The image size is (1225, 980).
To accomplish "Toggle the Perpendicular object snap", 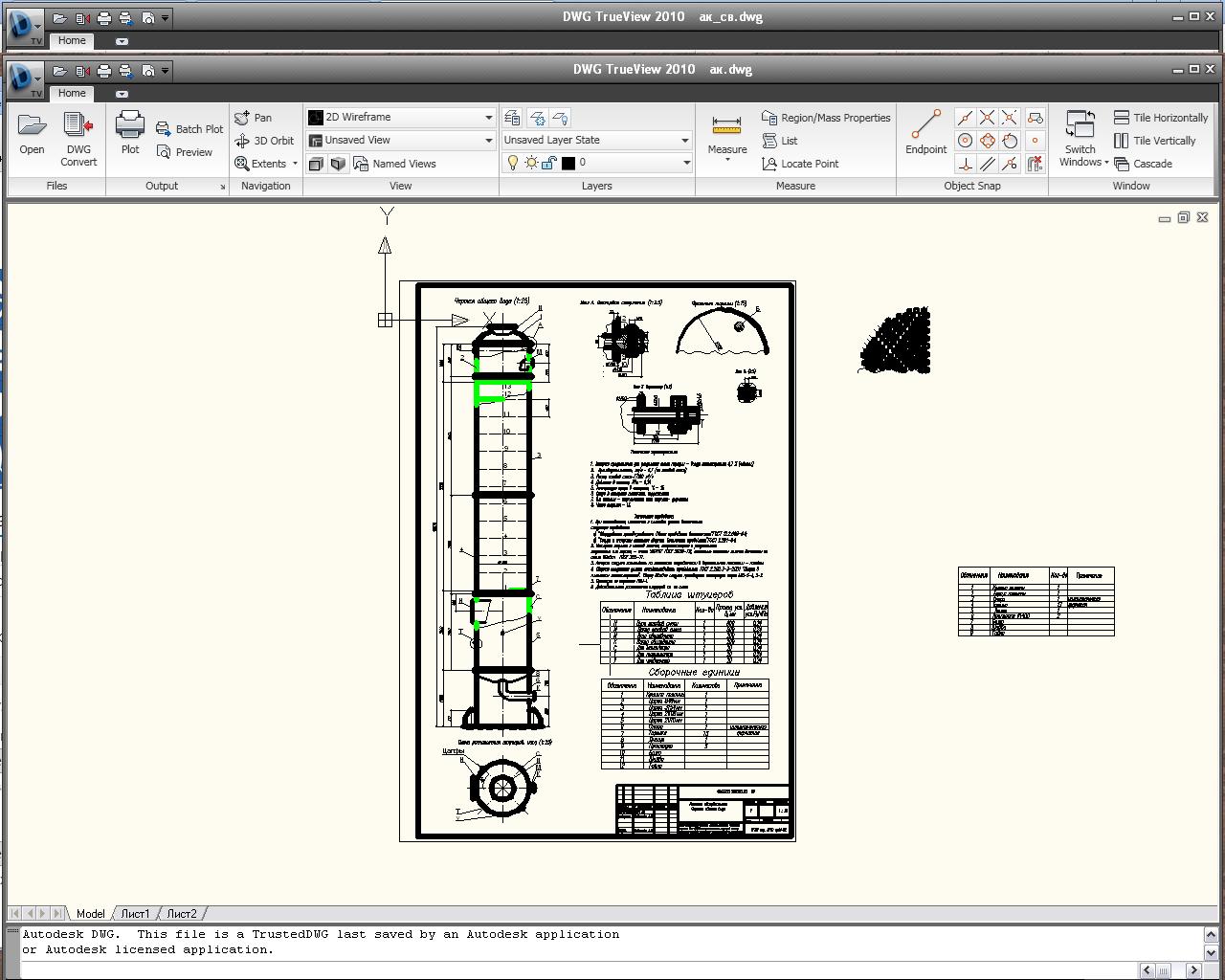I will [x=965, y=164].
